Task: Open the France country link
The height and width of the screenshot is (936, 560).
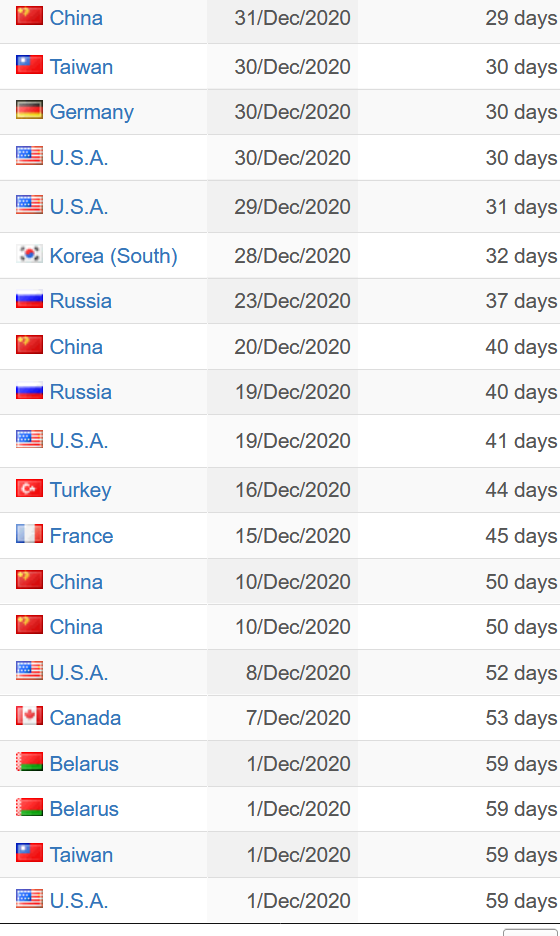Action: [x=81, y=535]
